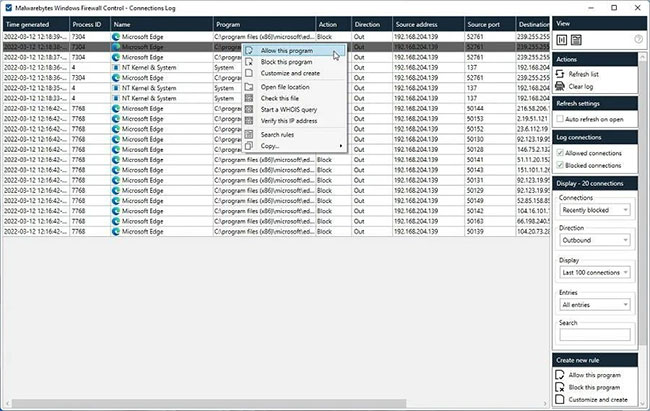Select source port cell 50142
This screenshot has width=650, height=411.
tap(490, 211)
